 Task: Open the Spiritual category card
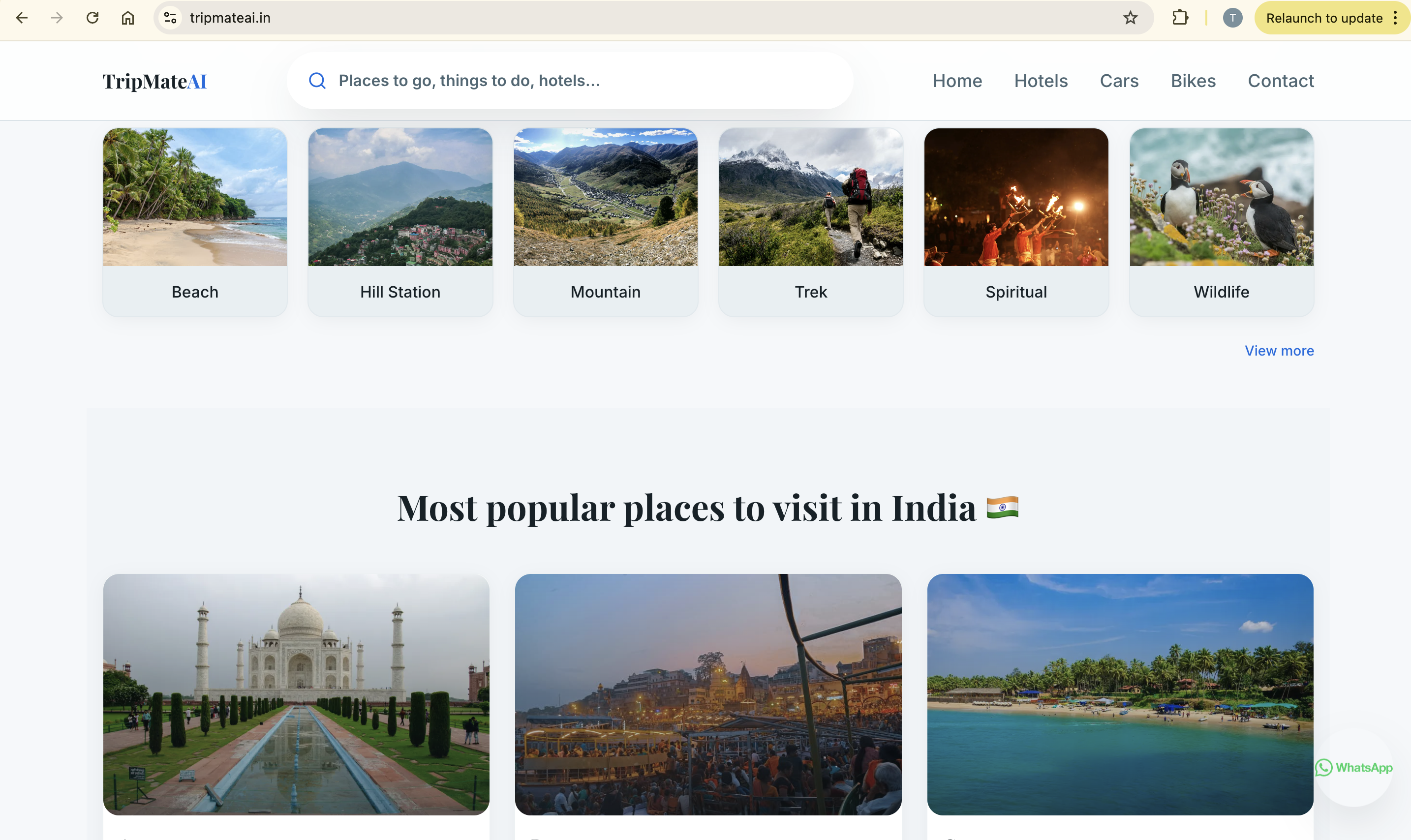click(x=1016, y=222)
